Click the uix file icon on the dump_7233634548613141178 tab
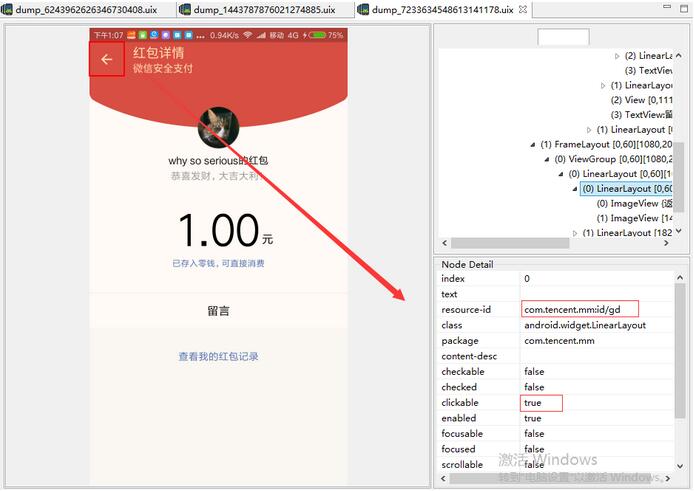Screen dimensions: 694x491 (x=363, y=9)
